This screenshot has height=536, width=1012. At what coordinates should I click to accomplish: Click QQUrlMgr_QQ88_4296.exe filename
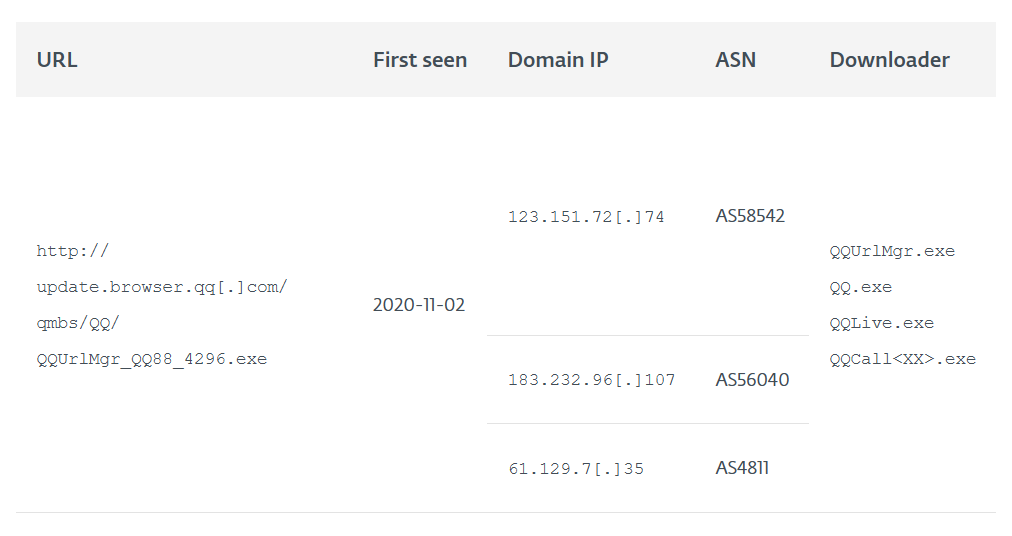(152, 359)
